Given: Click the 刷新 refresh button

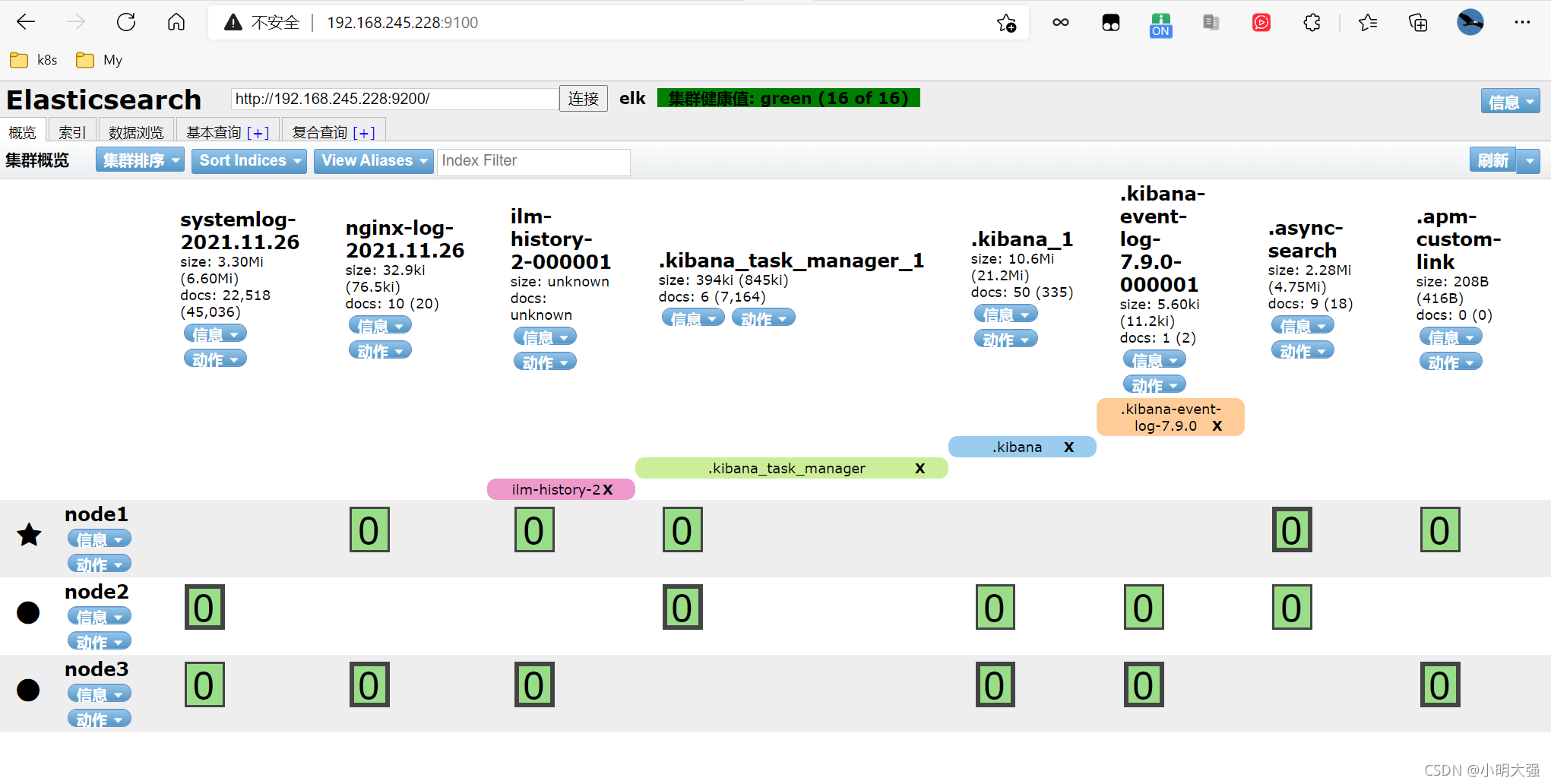Looking at the screenshot, I should 1492,160.
